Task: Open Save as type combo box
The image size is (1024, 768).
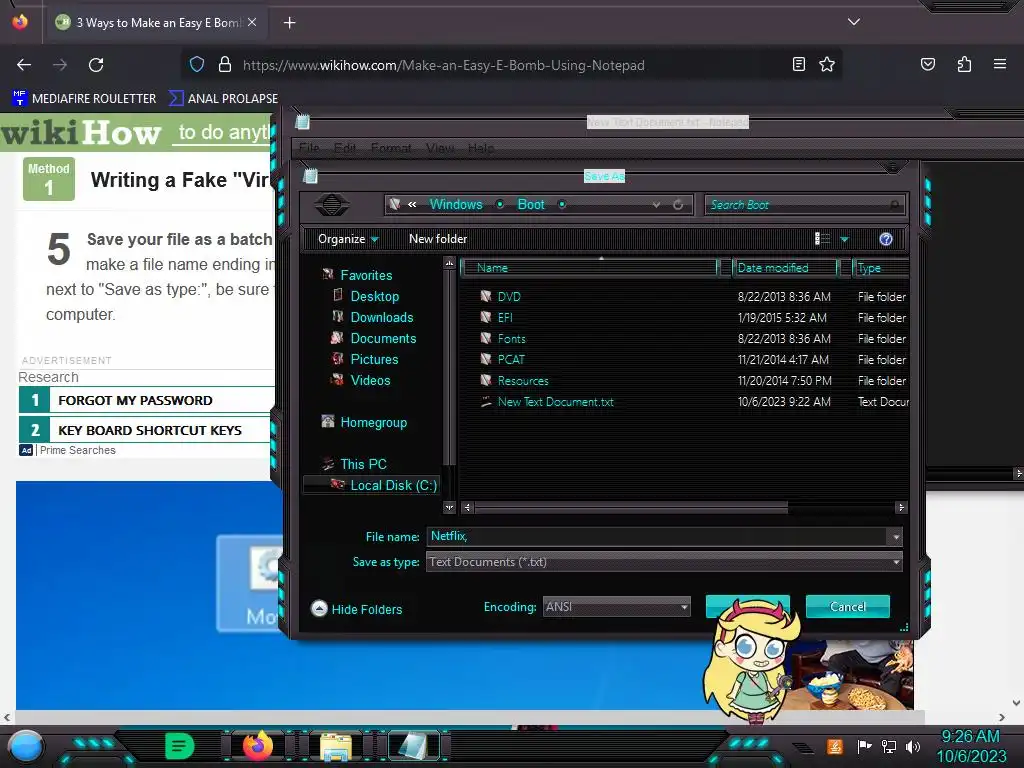Action: pos(664,562)
